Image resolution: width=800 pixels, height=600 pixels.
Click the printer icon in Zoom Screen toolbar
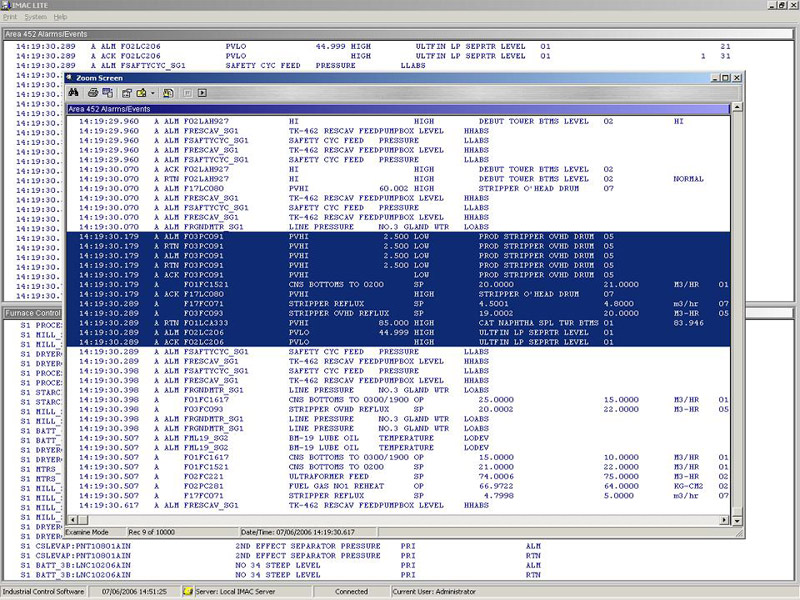click(x=91, y=92)
